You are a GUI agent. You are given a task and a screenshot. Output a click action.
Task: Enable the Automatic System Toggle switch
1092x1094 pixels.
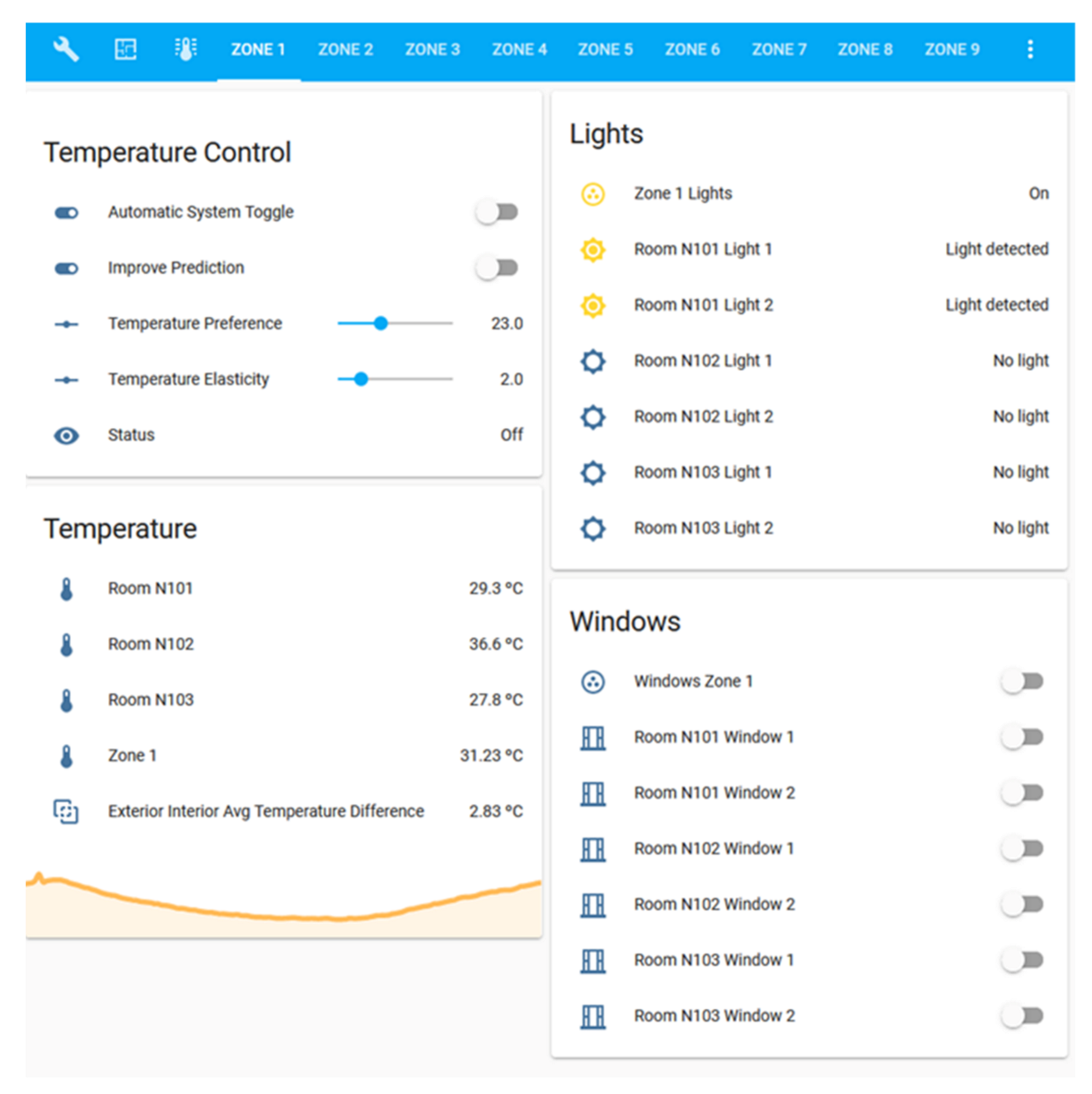[x=498, y=212]
